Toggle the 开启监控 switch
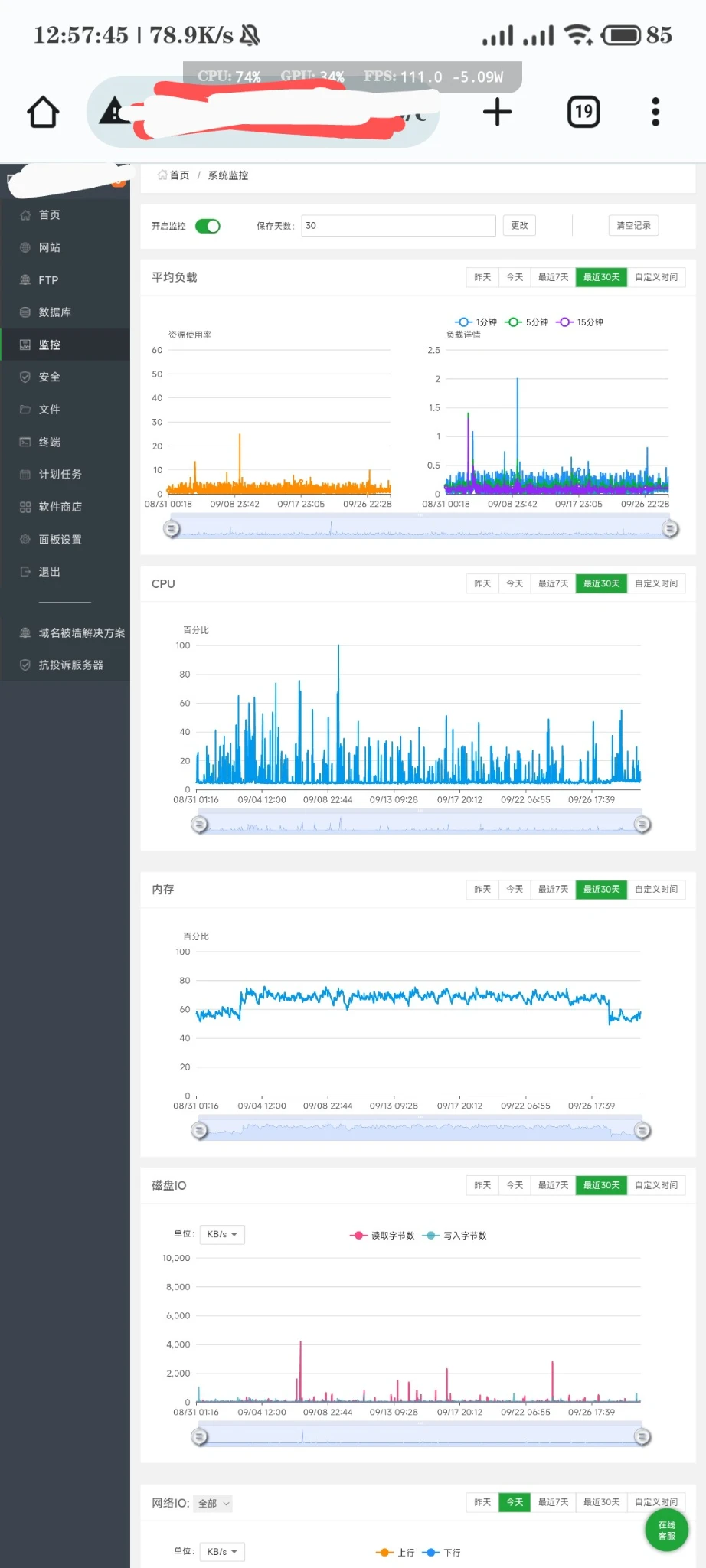 [208, 226]
